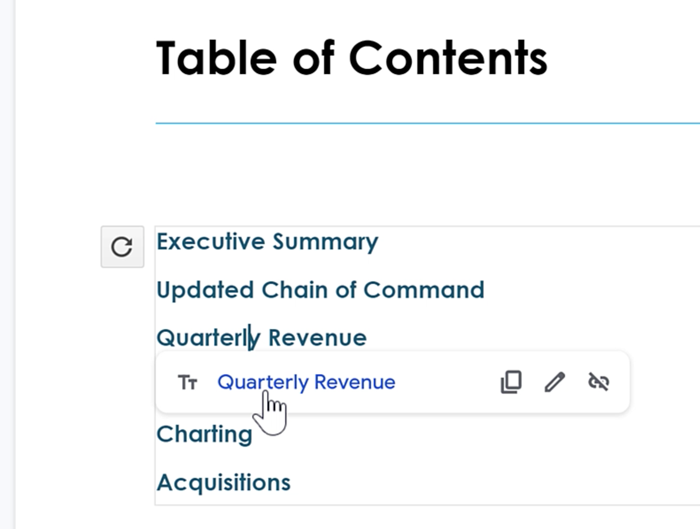Image resolution: width=700 pixels, height=529 pixels.
Task: Click the update table of contents refresh icon
Action: tap(122, 247)
